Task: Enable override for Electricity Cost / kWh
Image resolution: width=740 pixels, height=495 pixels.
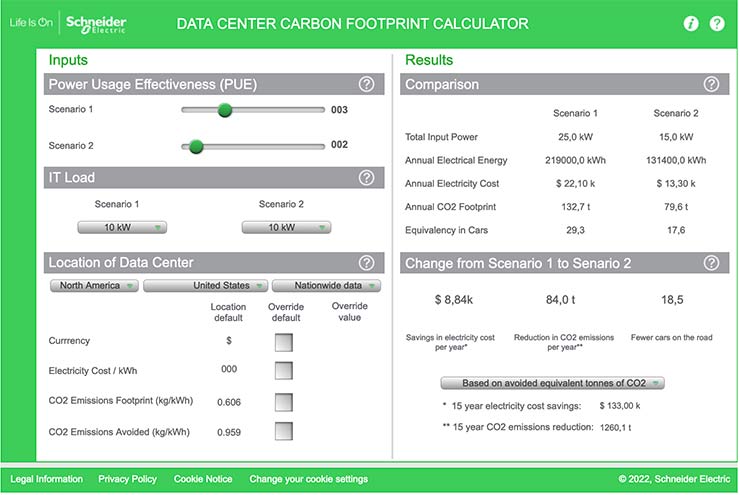Action: [285, 371]
